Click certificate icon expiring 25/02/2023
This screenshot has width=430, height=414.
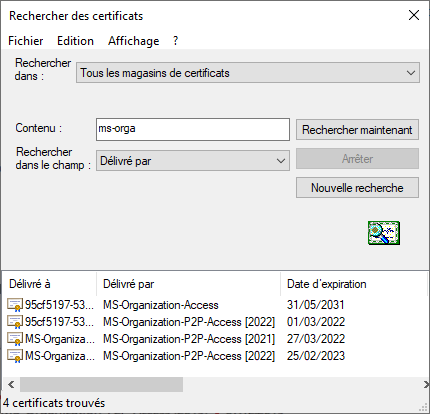pyautogui.click(x=15, y=356)
